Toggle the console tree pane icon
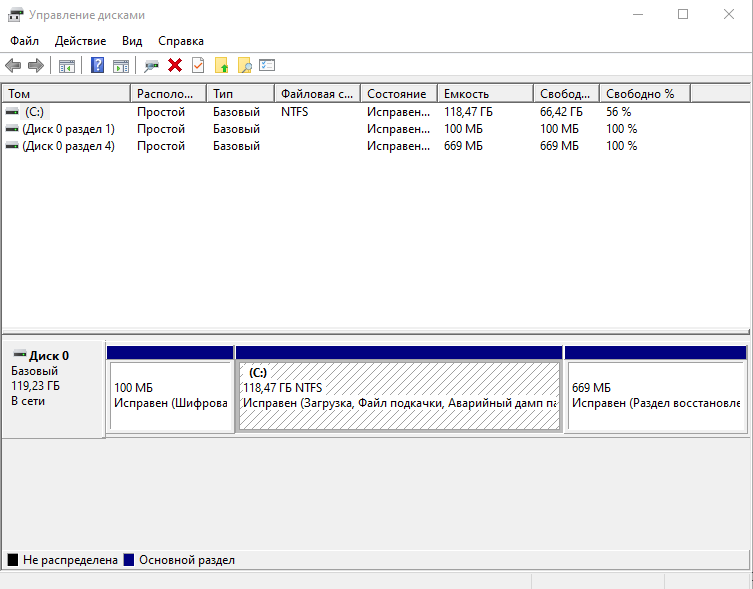 pyautogui.click(x=67, y=65)
